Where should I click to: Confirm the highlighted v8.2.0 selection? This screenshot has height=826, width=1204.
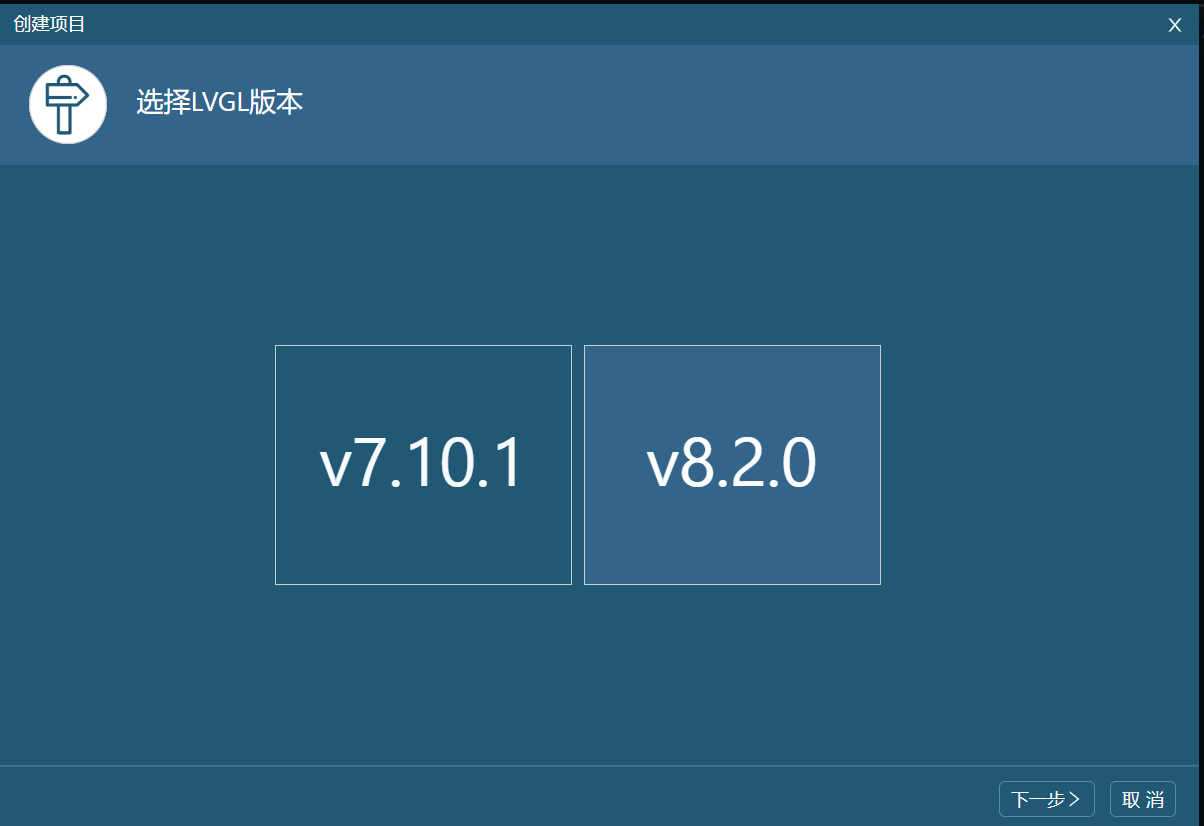click(x=732, y=464)
